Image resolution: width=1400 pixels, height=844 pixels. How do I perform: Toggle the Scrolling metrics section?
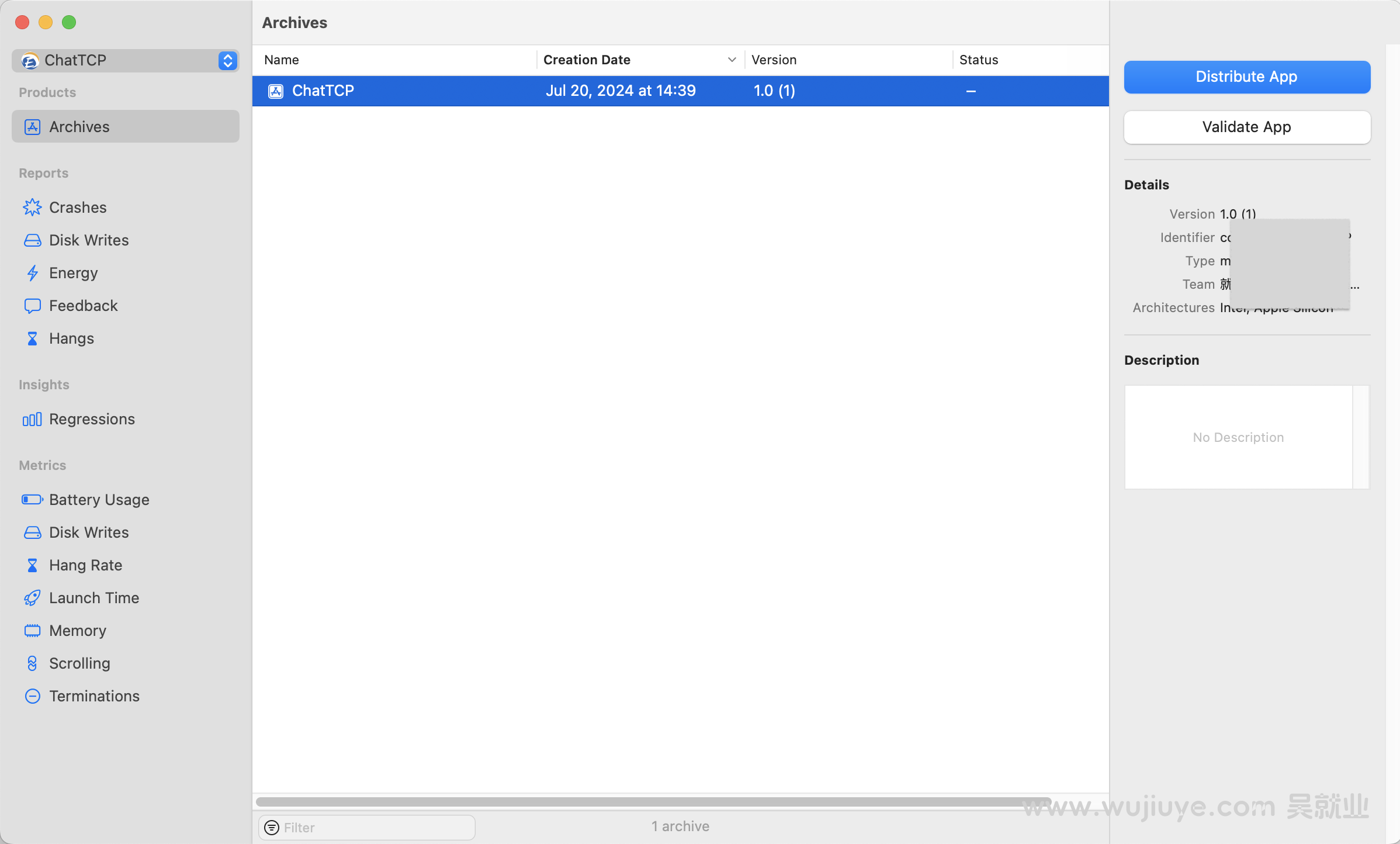[80, 662]
